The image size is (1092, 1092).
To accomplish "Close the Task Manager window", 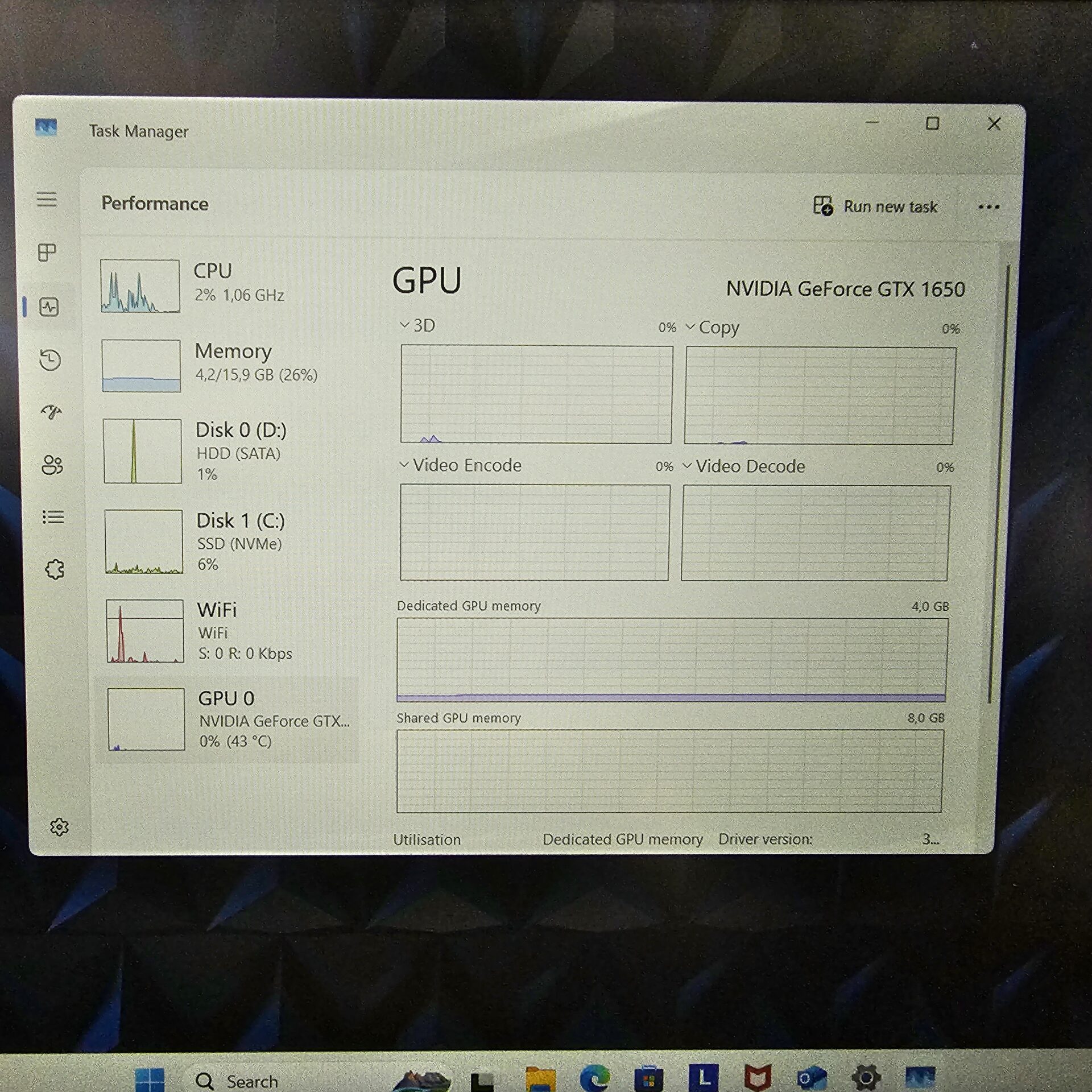I will [x=994, y=123].
